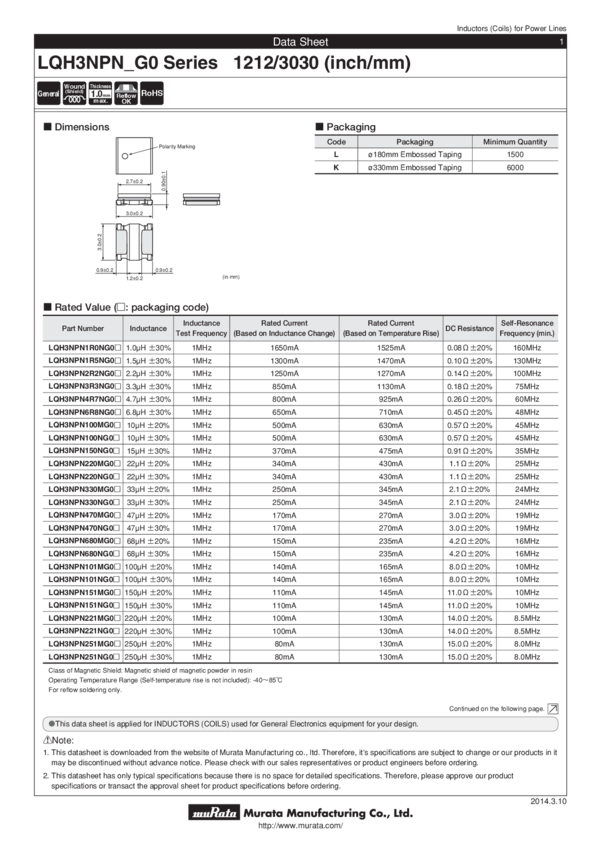
Task: Click the Dimensions section heading
Action: click(x=76, y=127)
